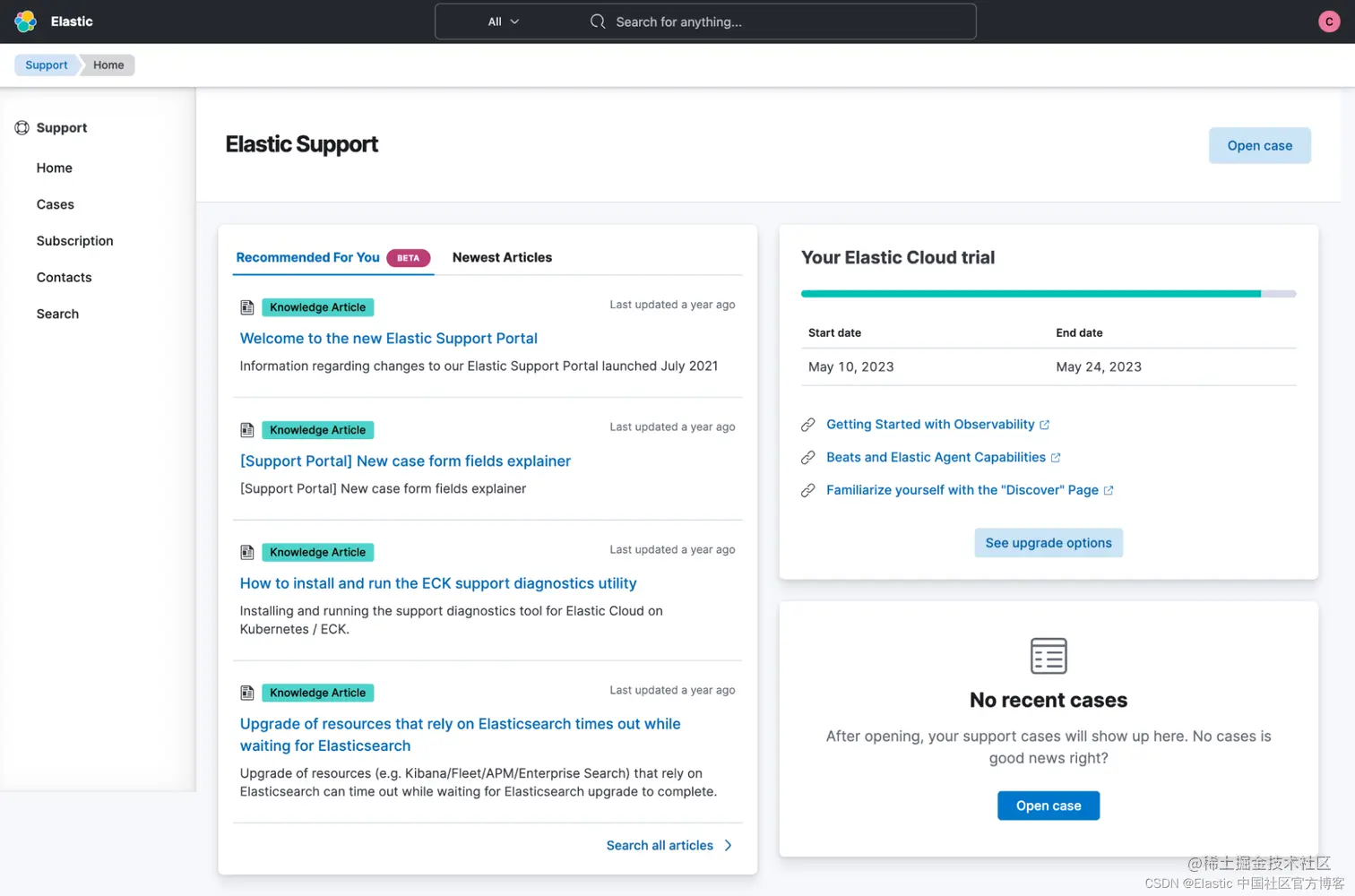Click document icon beside ECK diagnostics article
The height and width of the screenshot is (896, 1355).
[247, 553]
